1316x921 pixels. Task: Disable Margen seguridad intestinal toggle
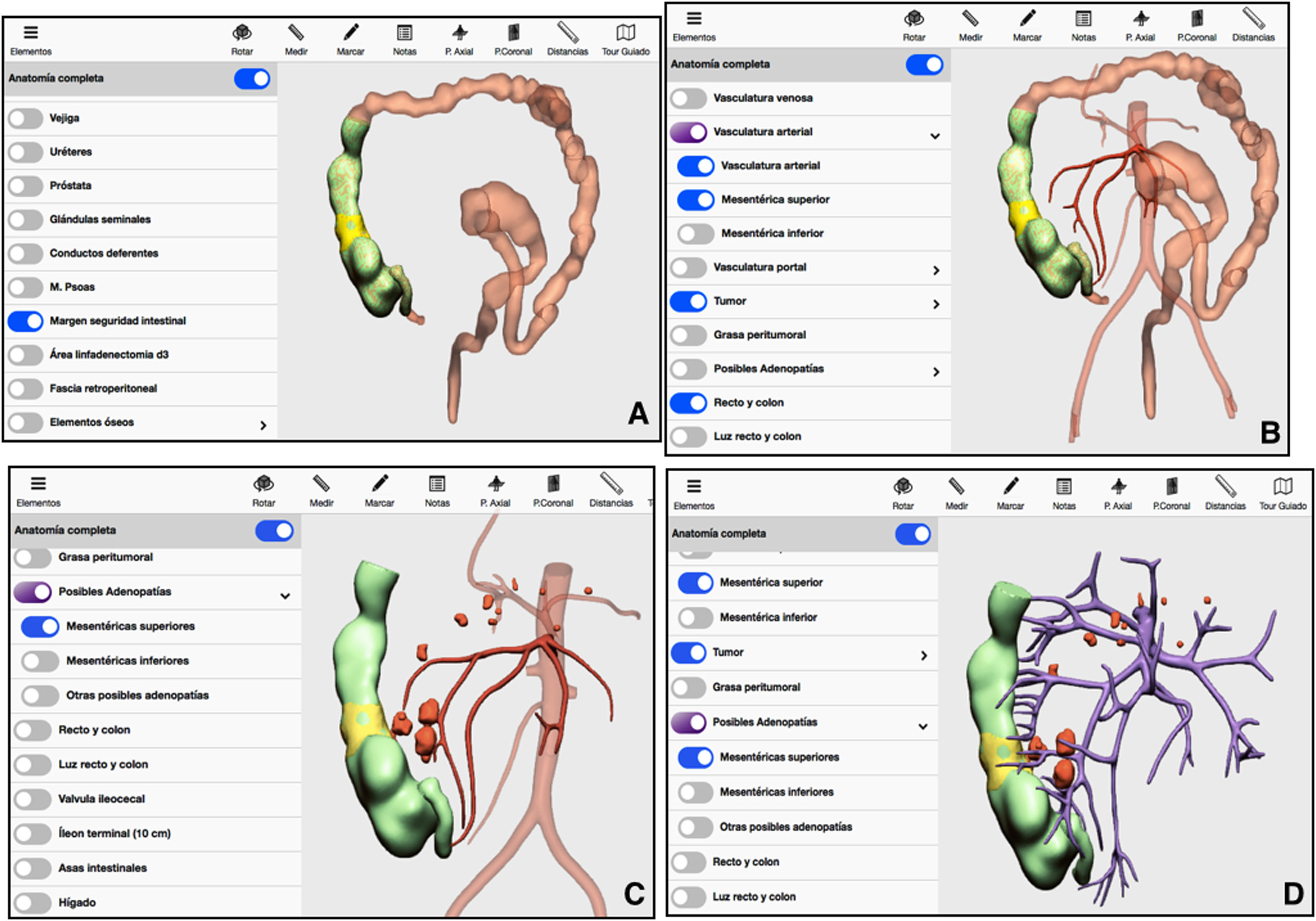26,321
